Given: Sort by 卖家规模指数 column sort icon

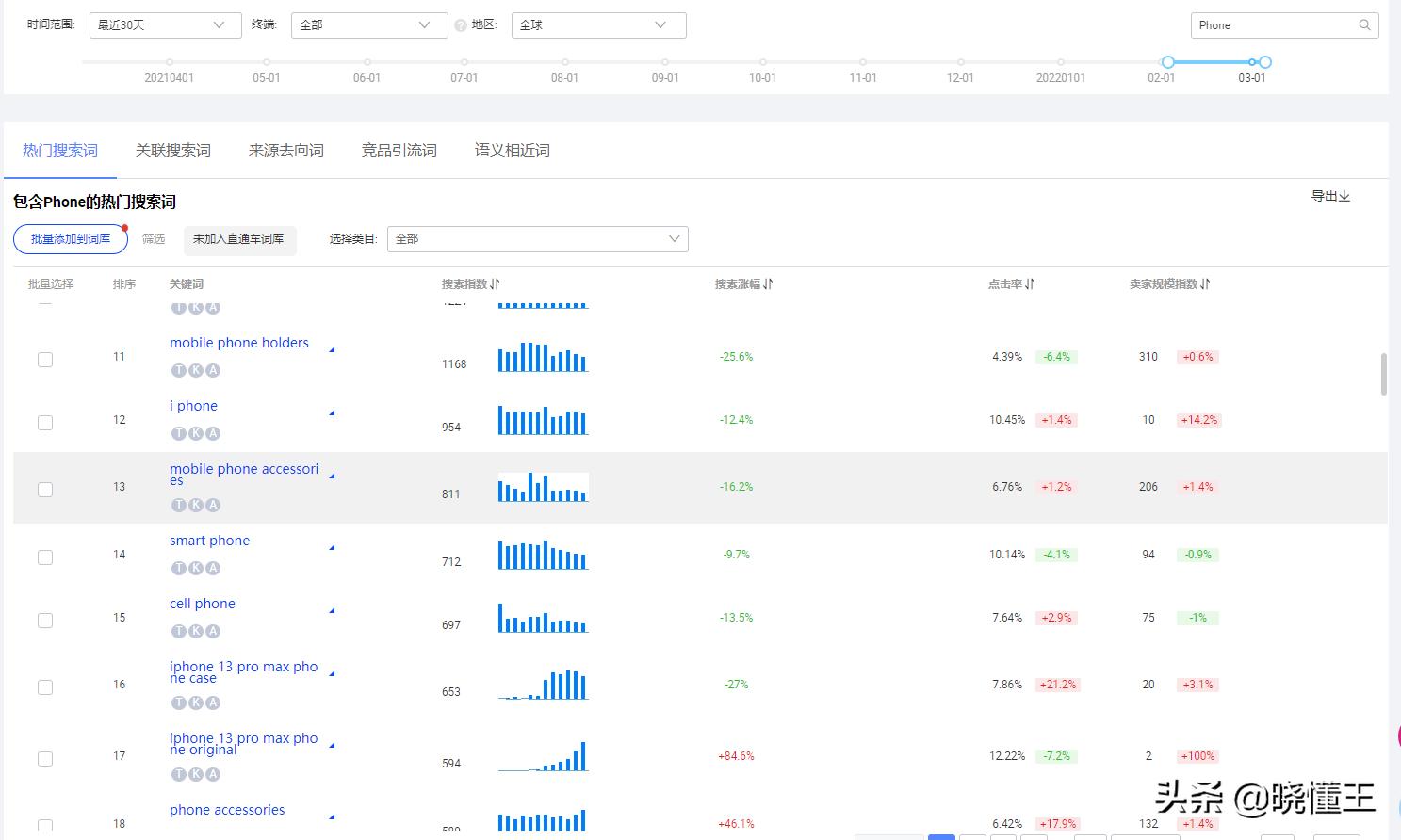Looking at the screenshot, I should pos(1205,283).
